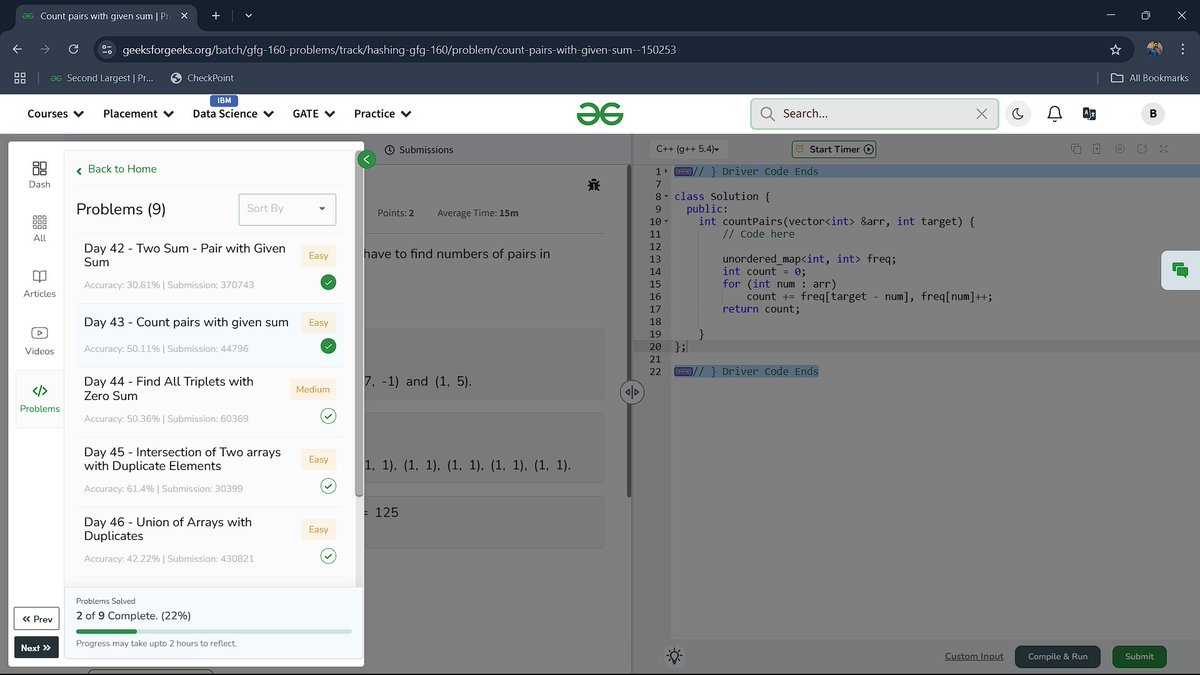Open the Sort By dropdown
The image size is (1200, 675).
pyautogui.click(x=287, y=209)
